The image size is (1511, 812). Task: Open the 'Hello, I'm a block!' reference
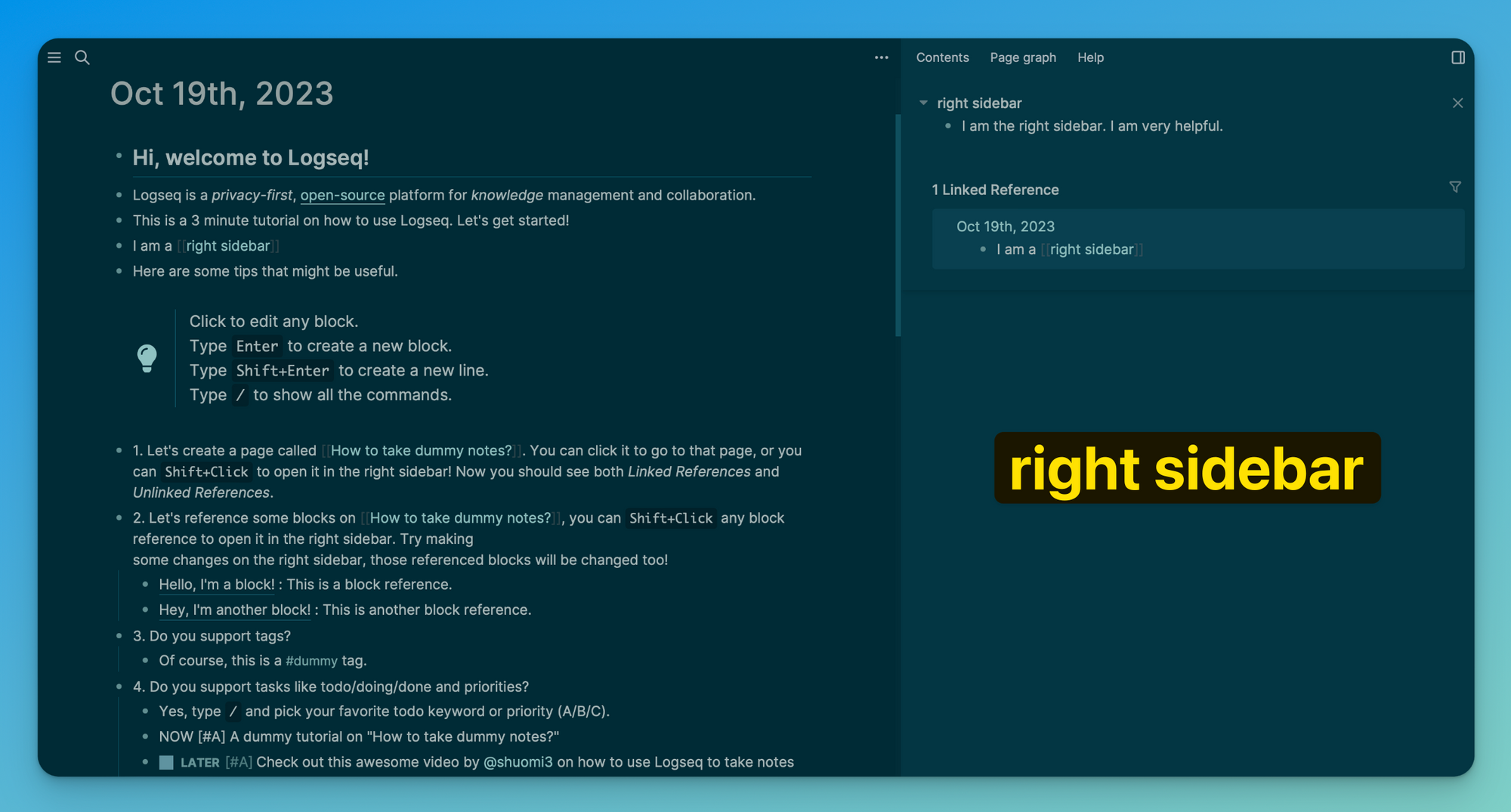tap(217, 585)
